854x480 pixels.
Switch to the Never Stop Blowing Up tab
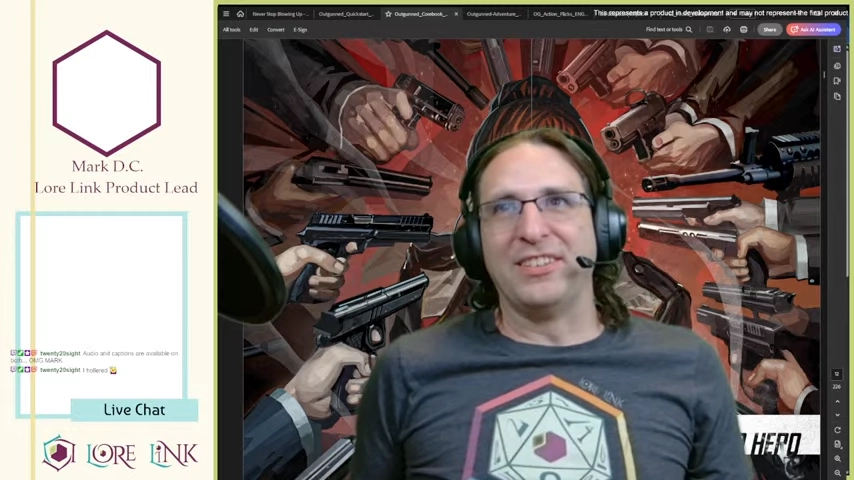pos(280,14)
